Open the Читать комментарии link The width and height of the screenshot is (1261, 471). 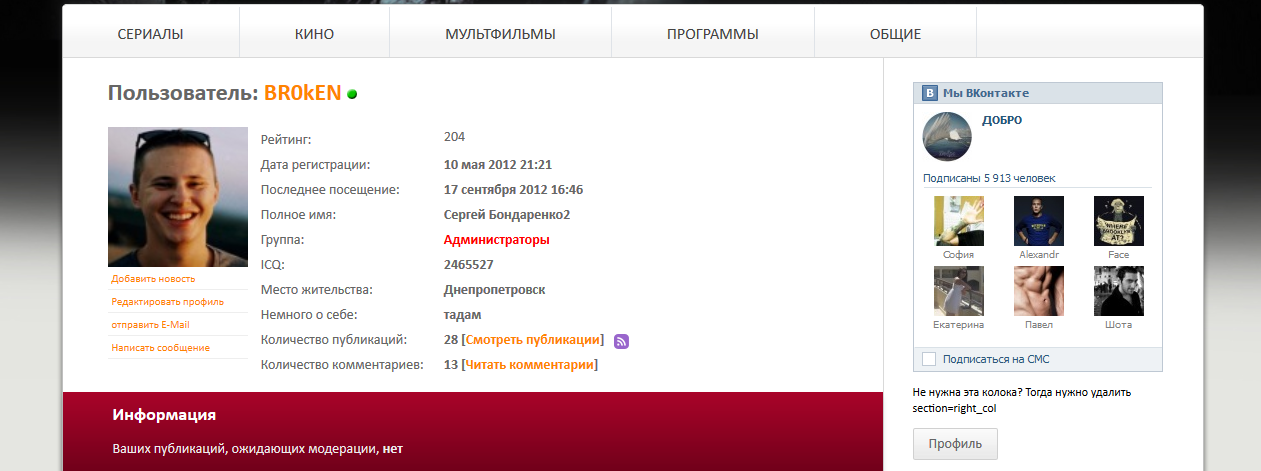pyautogui.click(x=529, y=365)
